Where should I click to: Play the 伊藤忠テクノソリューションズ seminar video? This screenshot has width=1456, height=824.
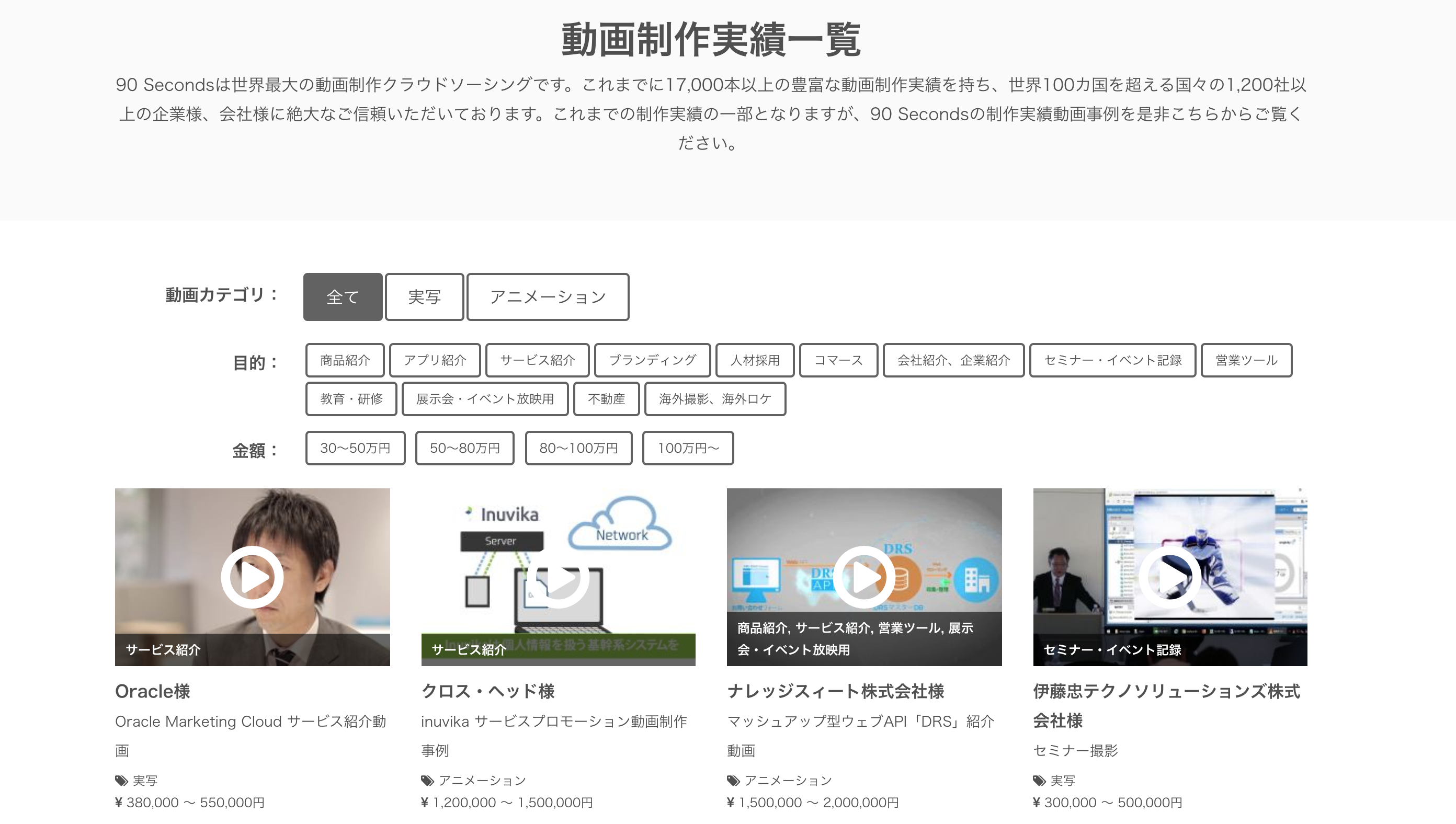point(1170,577)
